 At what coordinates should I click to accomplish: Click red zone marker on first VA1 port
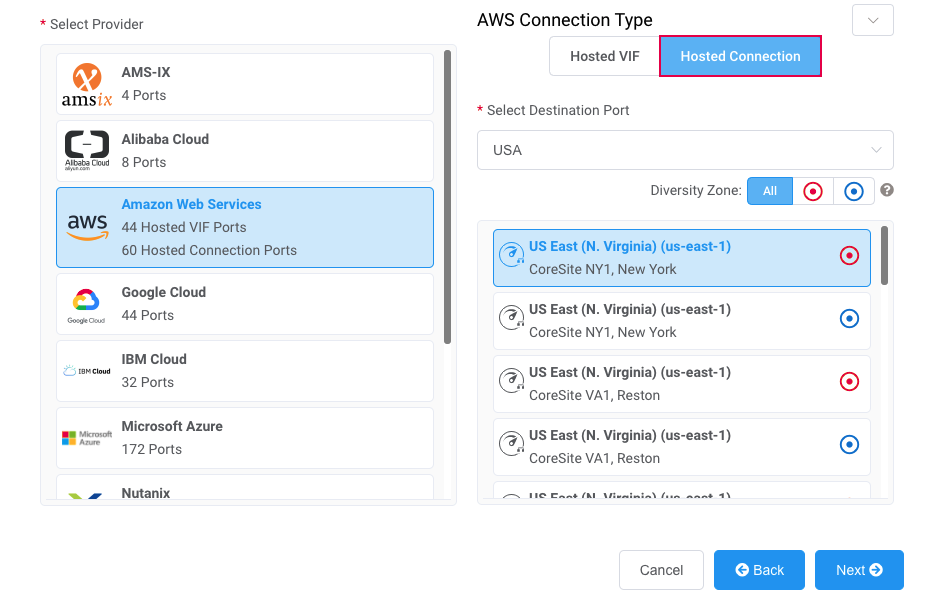pos(849,382)
